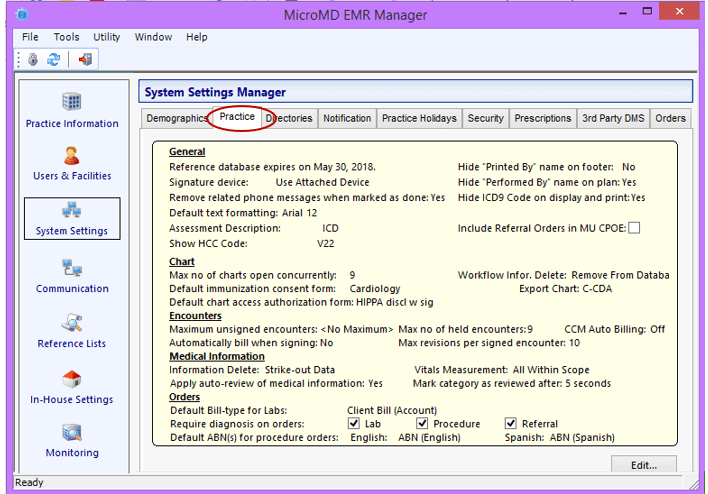The width and height of the screenshot is (708, 494).
Task: Click the toolbar grip handle
Action: coord(19,59)
